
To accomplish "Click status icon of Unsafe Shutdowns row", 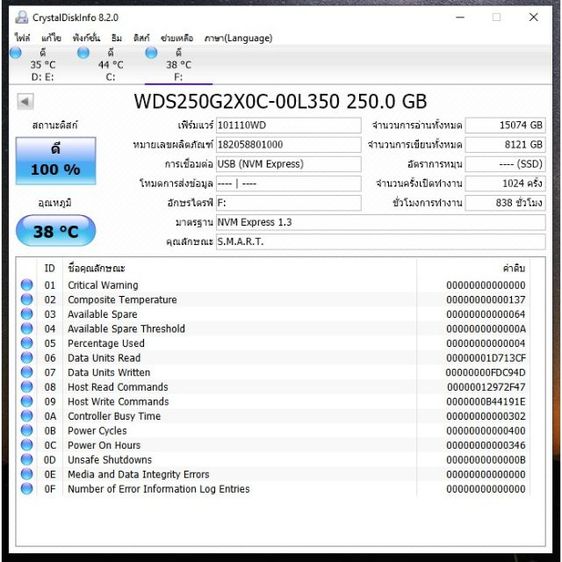I will pos(27,459).
